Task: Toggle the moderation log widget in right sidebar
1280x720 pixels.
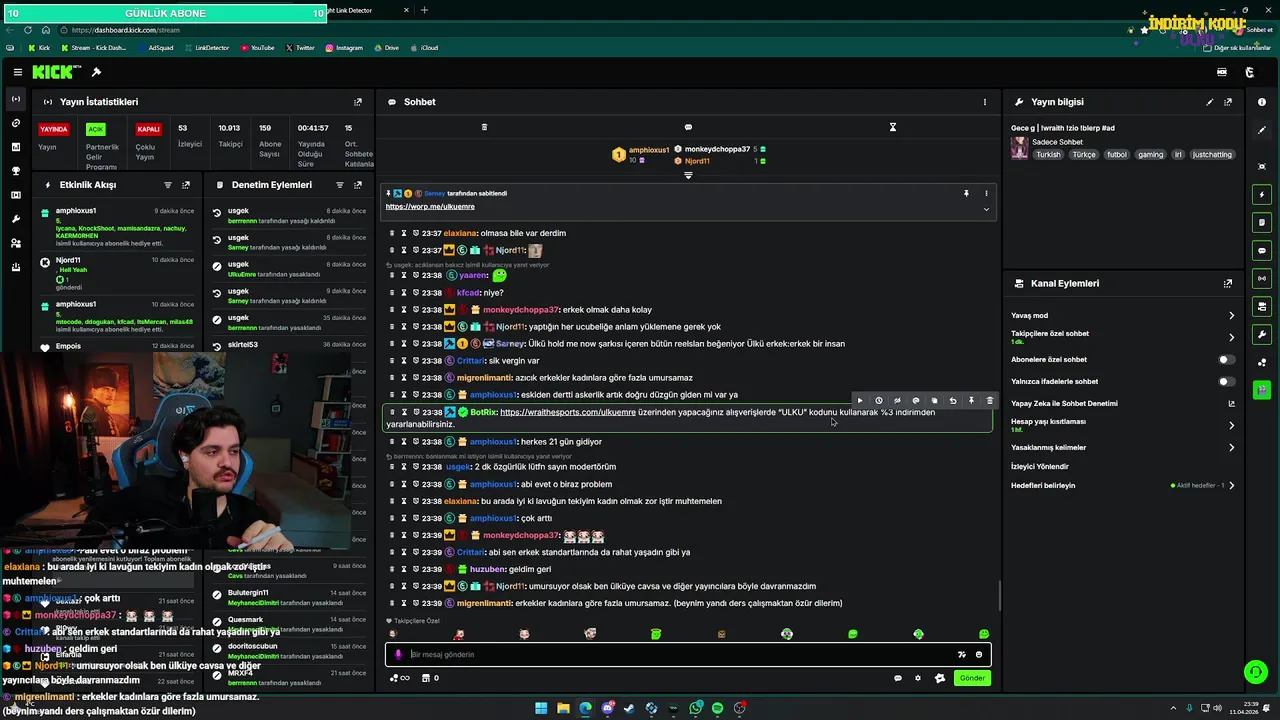Action: point(1262,222)
